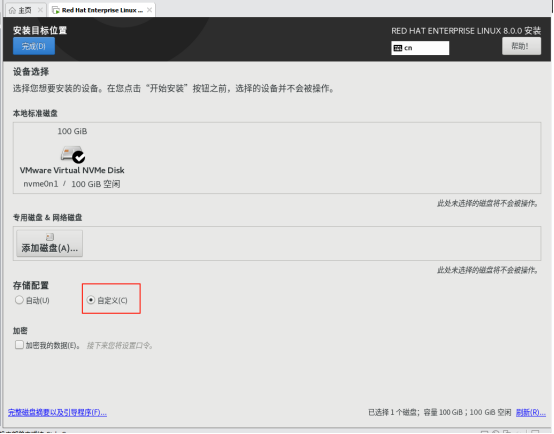Click the cn keyboard layout field
This screenshot has width=554, height=434.
pyautogui.click(x=420, y=48)
